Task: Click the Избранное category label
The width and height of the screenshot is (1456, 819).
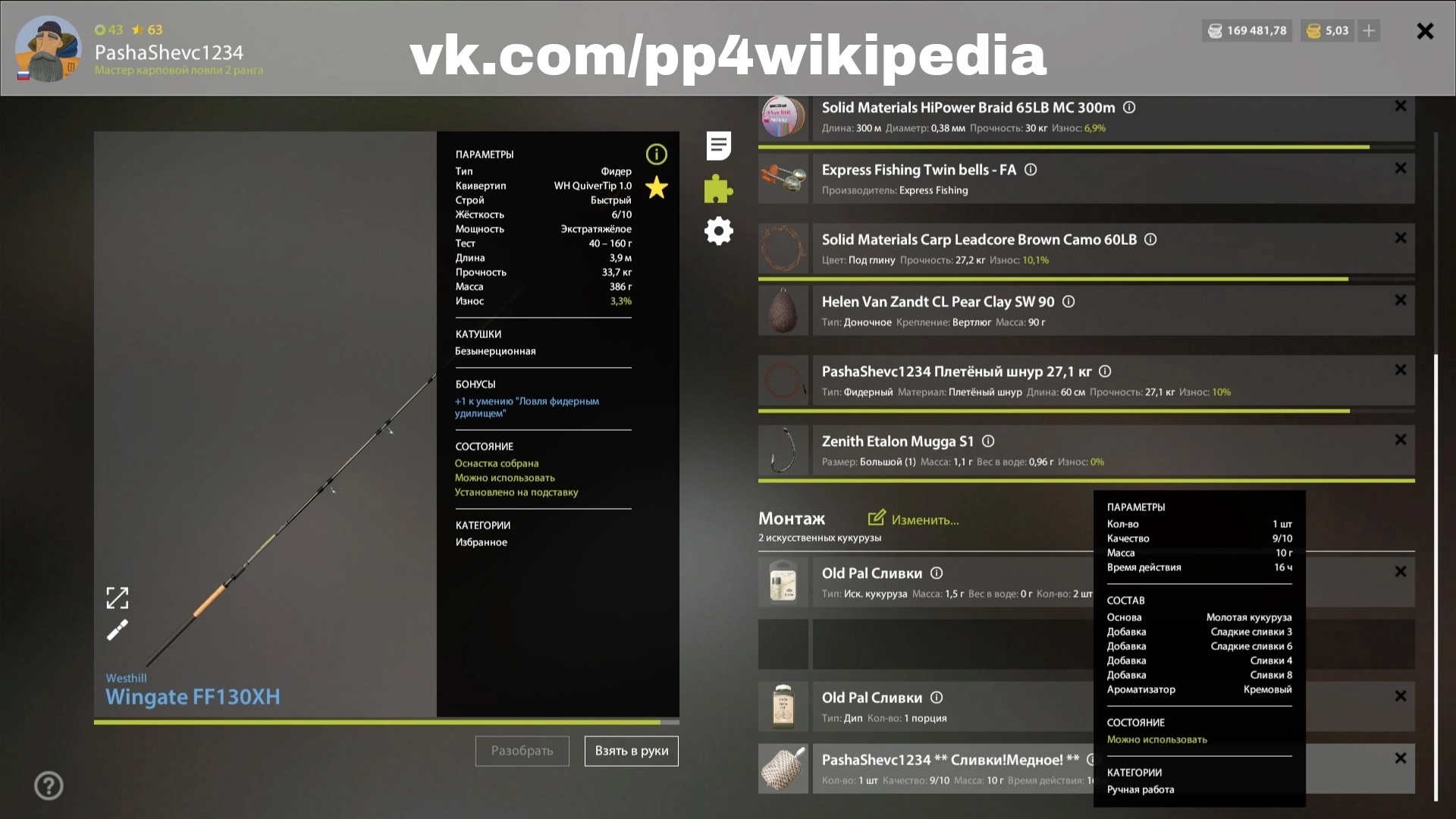Action: click(482, 542)
